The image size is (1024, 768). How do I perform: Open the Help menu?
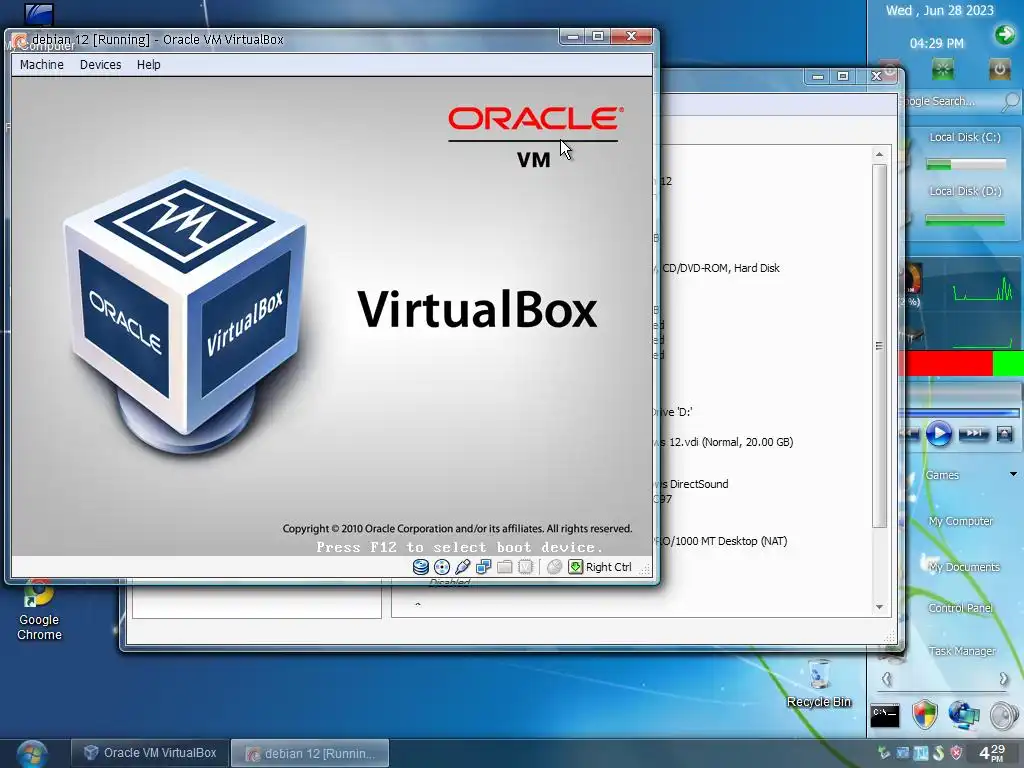click(x=148, y=65)
